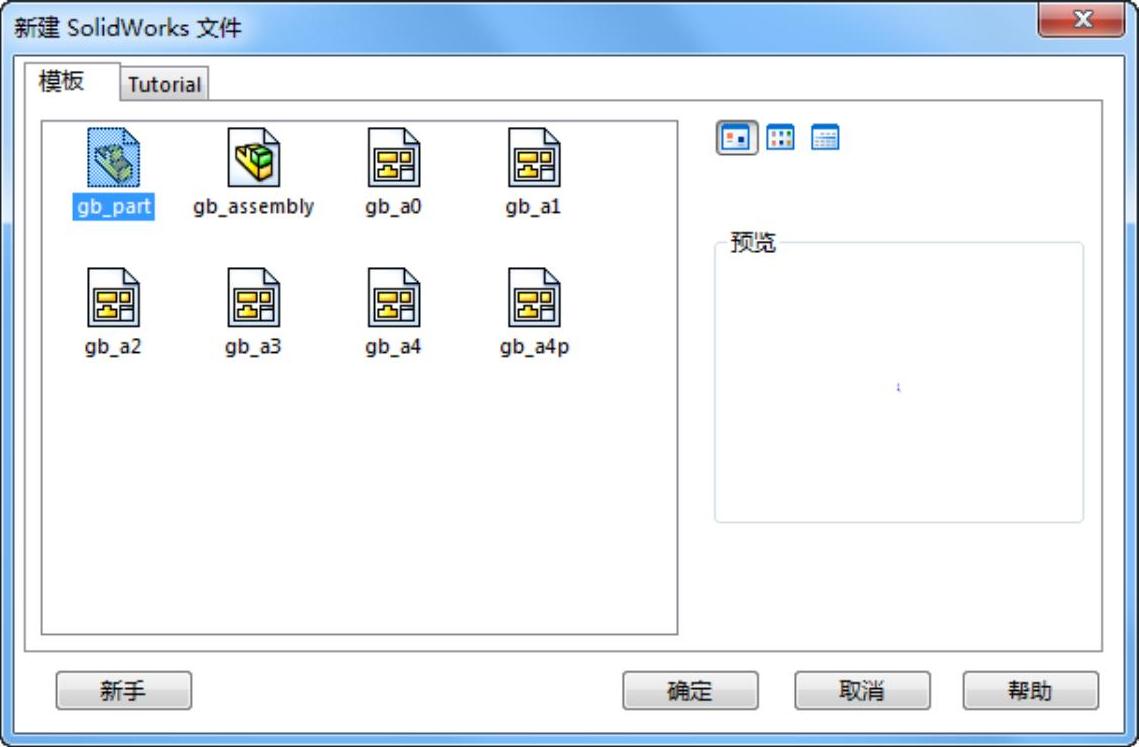
Task: Close the 新建 SolidWorks 文件 dialog
Action: [1082, 19]
